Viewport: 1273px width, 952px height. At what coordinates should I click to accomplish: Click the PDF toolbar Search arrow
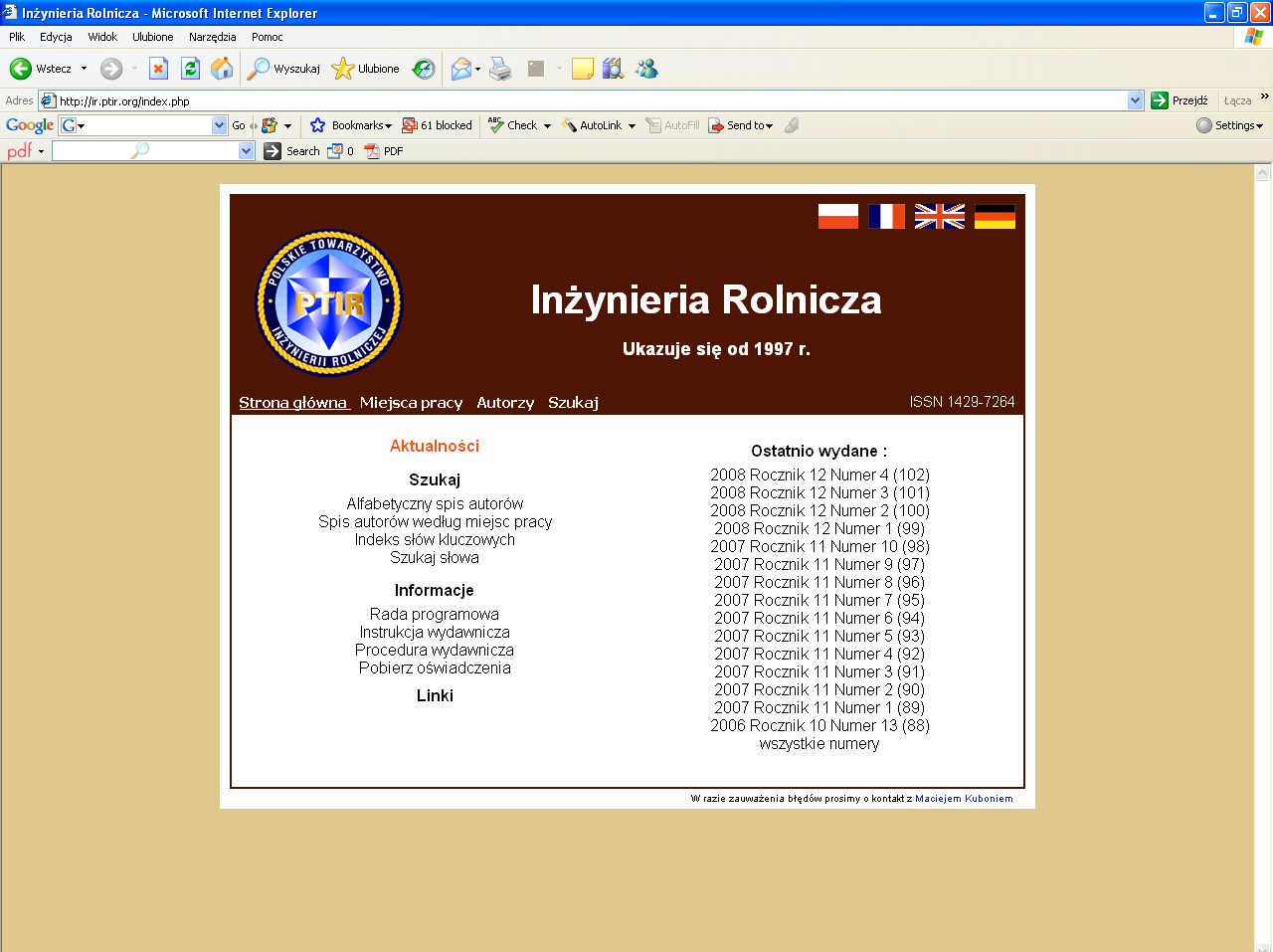click(x=273, y=151)
